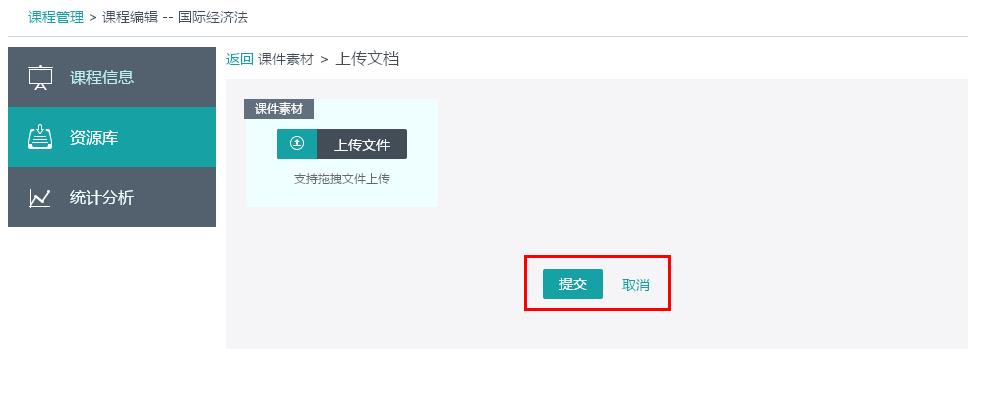
Task: Open the 课程信息 sidebar menu item
Action: (112, 77)
